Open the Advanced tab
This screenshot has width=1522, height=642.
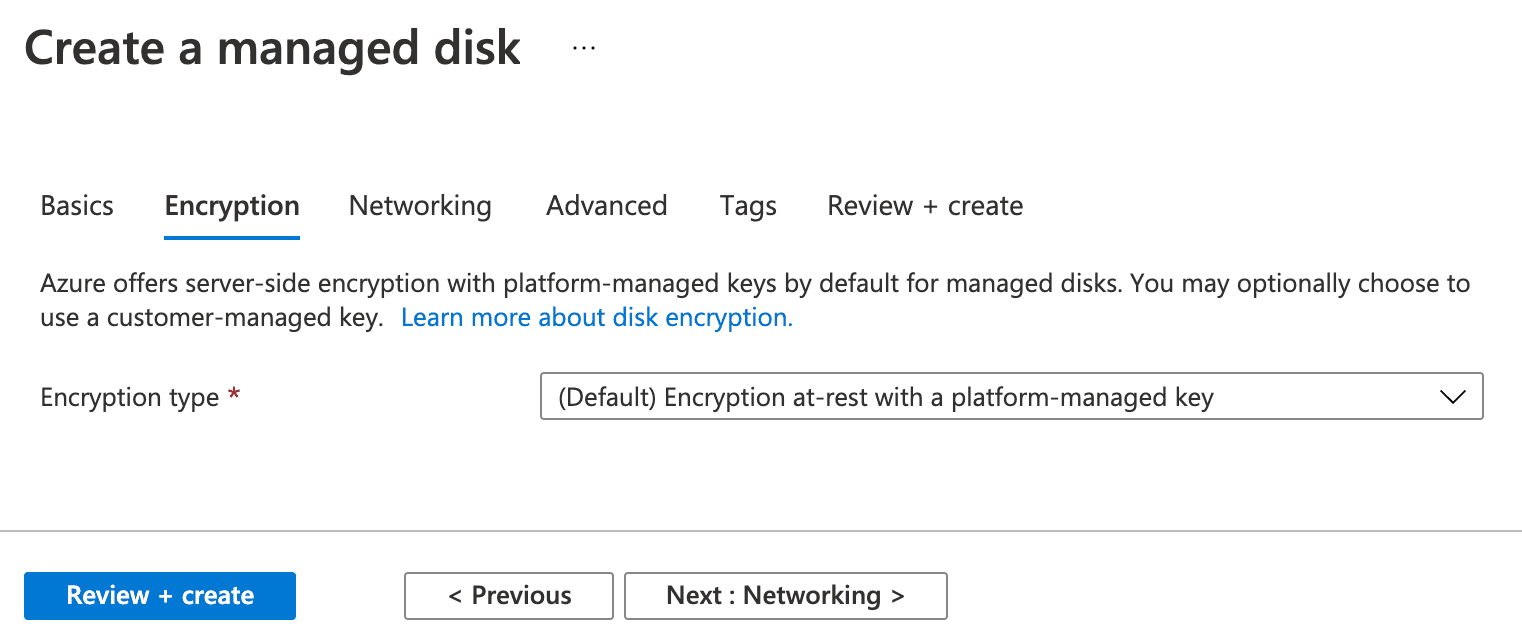tap(606, 205)
